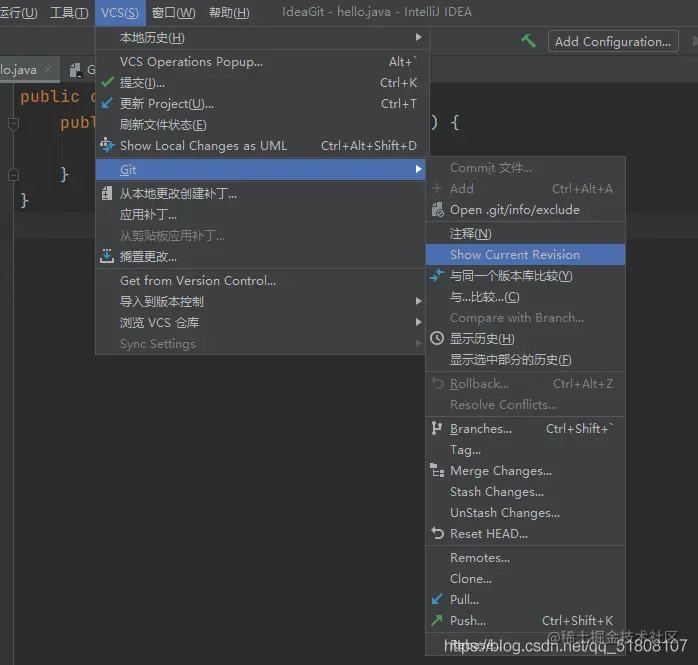Click the undo arrow icon beside Rollback
The height and width of the screenshot is (665, 698).
tap(438, 383)
